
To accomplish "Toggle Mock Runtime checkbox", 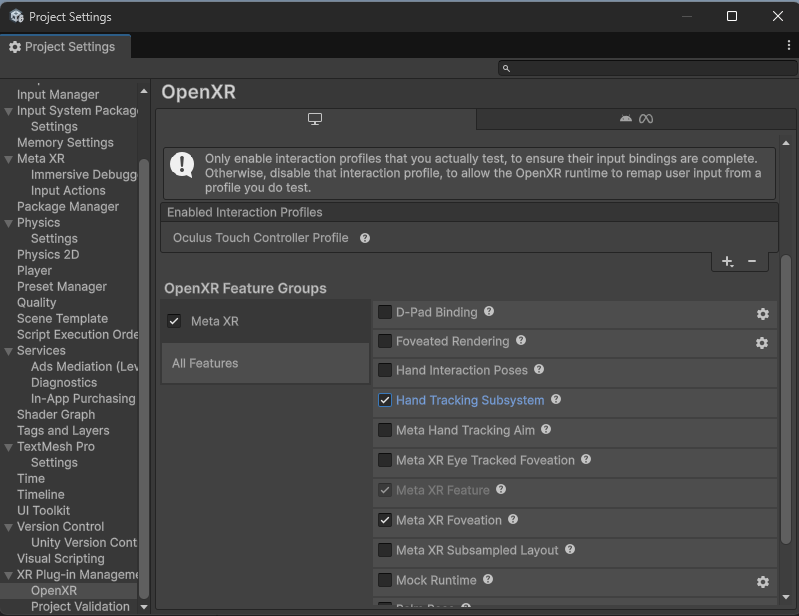I will coord(385,580).
